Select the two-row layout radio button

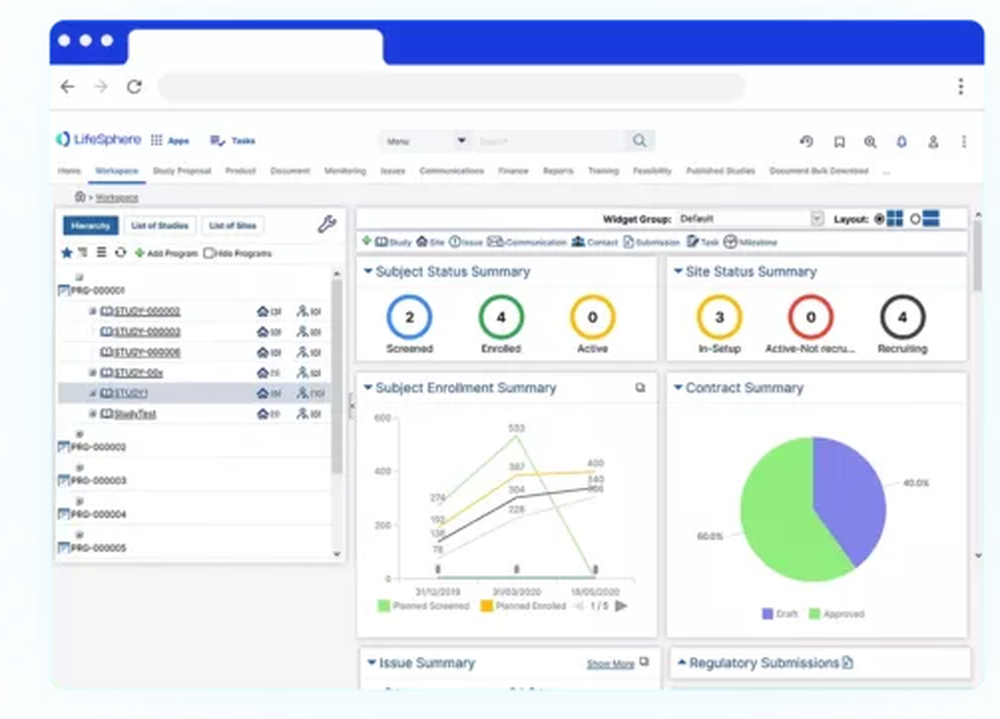[x=915, y=219]
